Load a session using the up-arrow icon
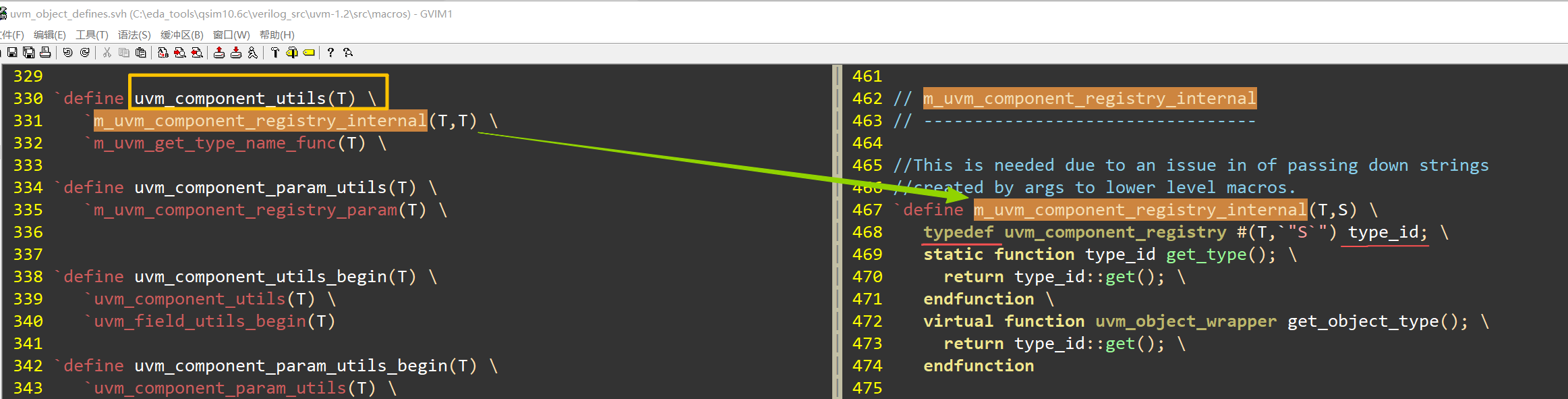1568x399 pixels. tap(219, 53)
